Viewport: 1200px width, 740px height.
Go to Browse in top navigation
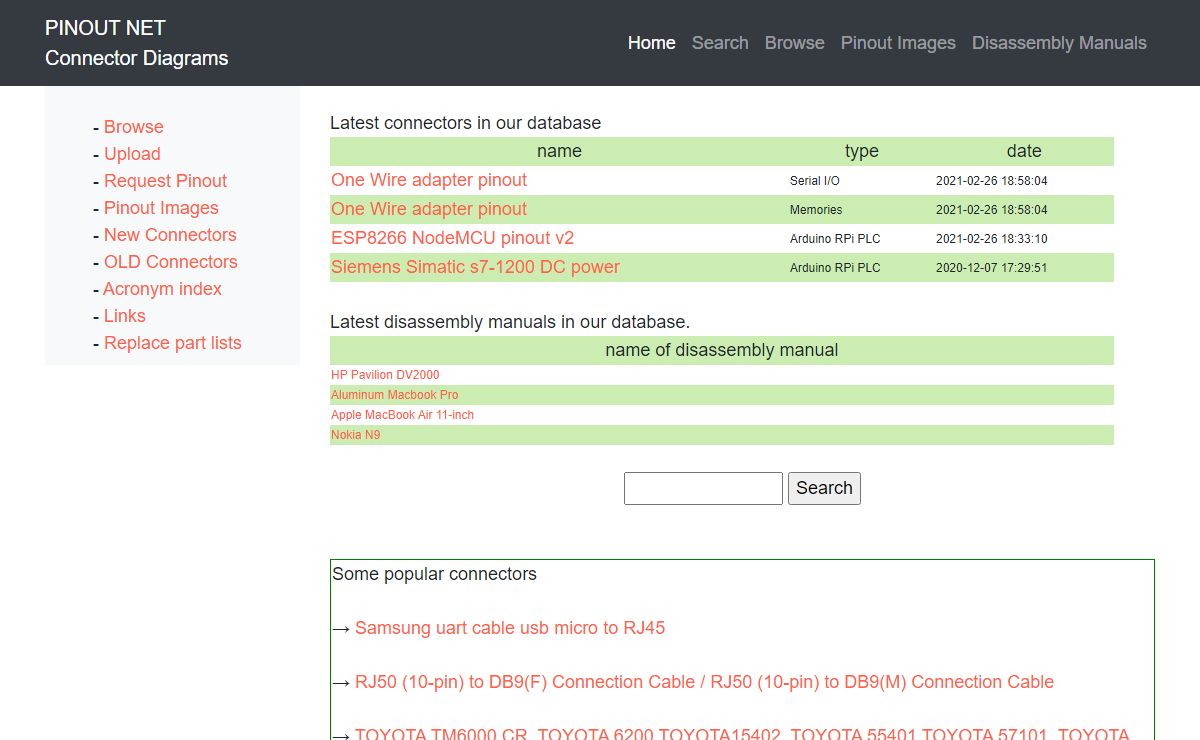click(x=795, y=43)
